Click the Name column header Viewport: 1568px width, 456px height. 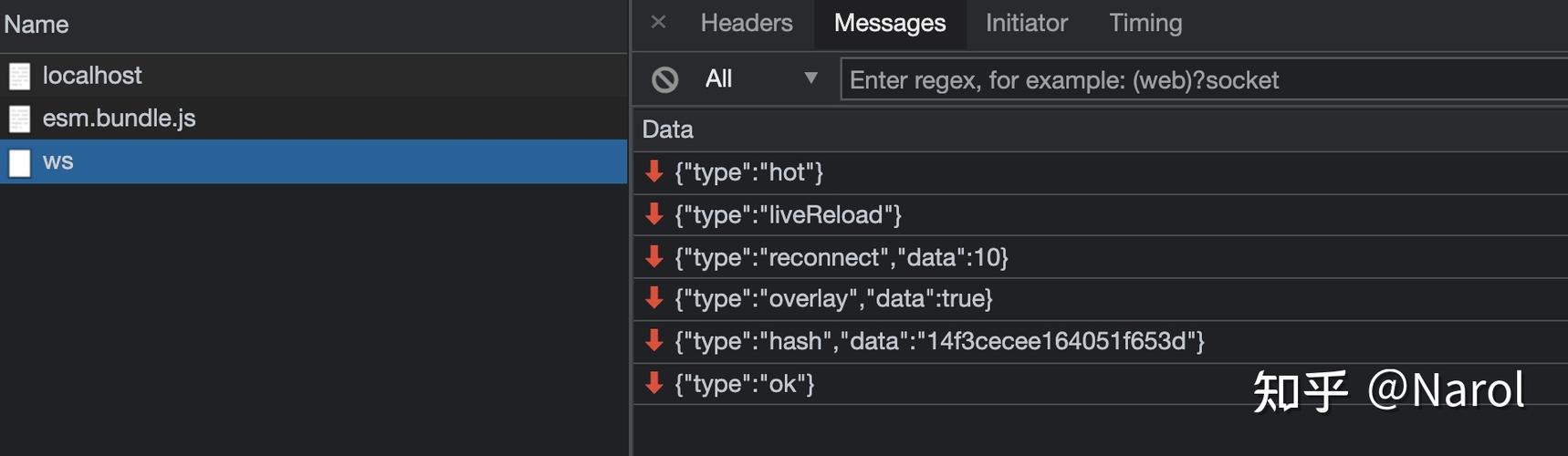pyautogui.click(x=37, y=25)
